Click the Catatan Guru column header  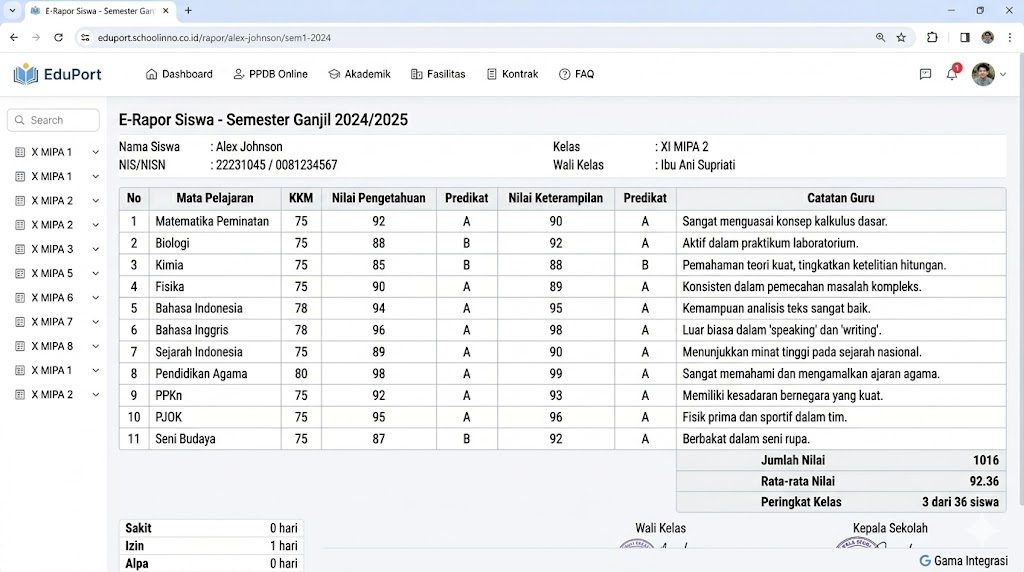pyautogui.click(x=840, y=199)
